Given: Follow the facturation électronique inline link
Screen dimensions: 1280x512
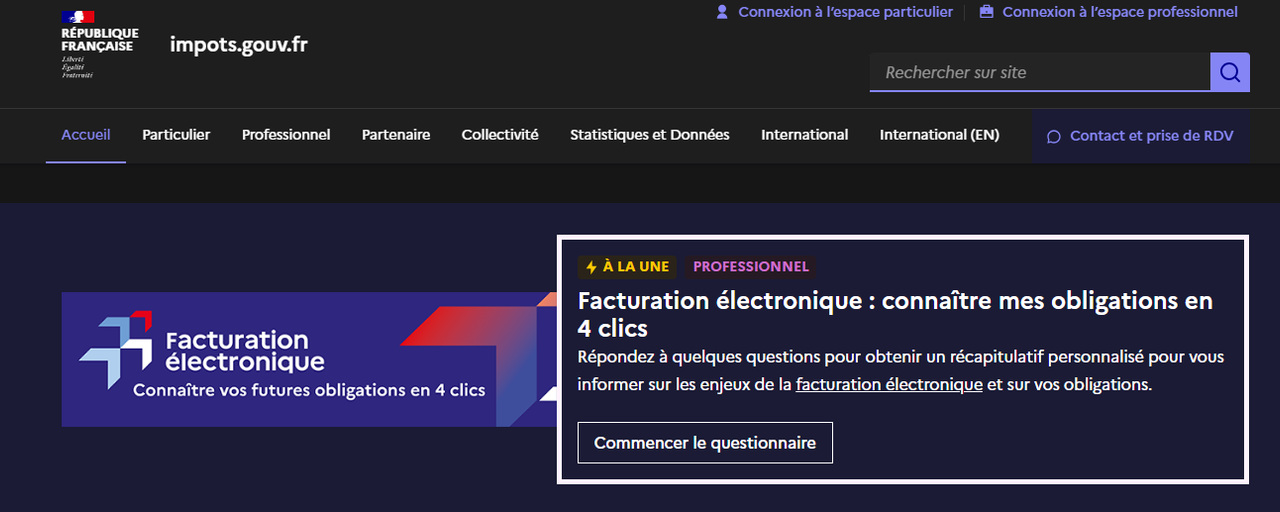Looking at the screenshot, I should (889, 384).
